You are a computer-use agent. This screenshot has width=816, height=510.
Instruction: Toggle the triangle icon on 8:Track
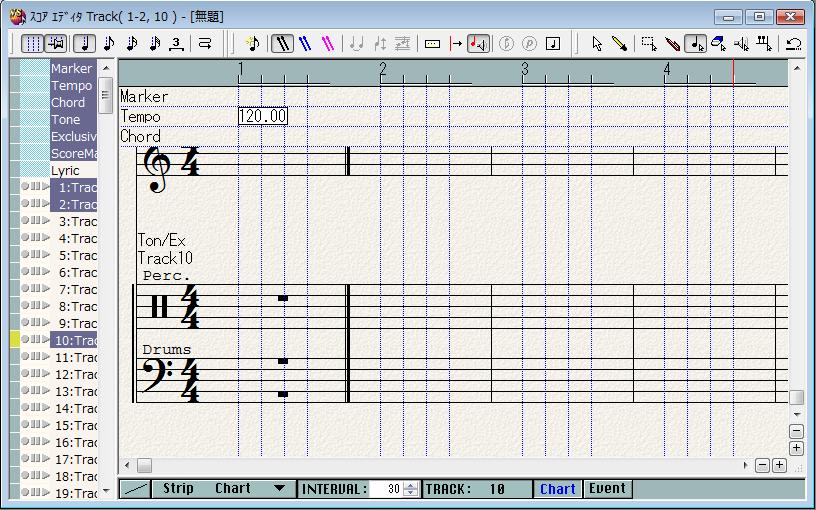(46, 305)
